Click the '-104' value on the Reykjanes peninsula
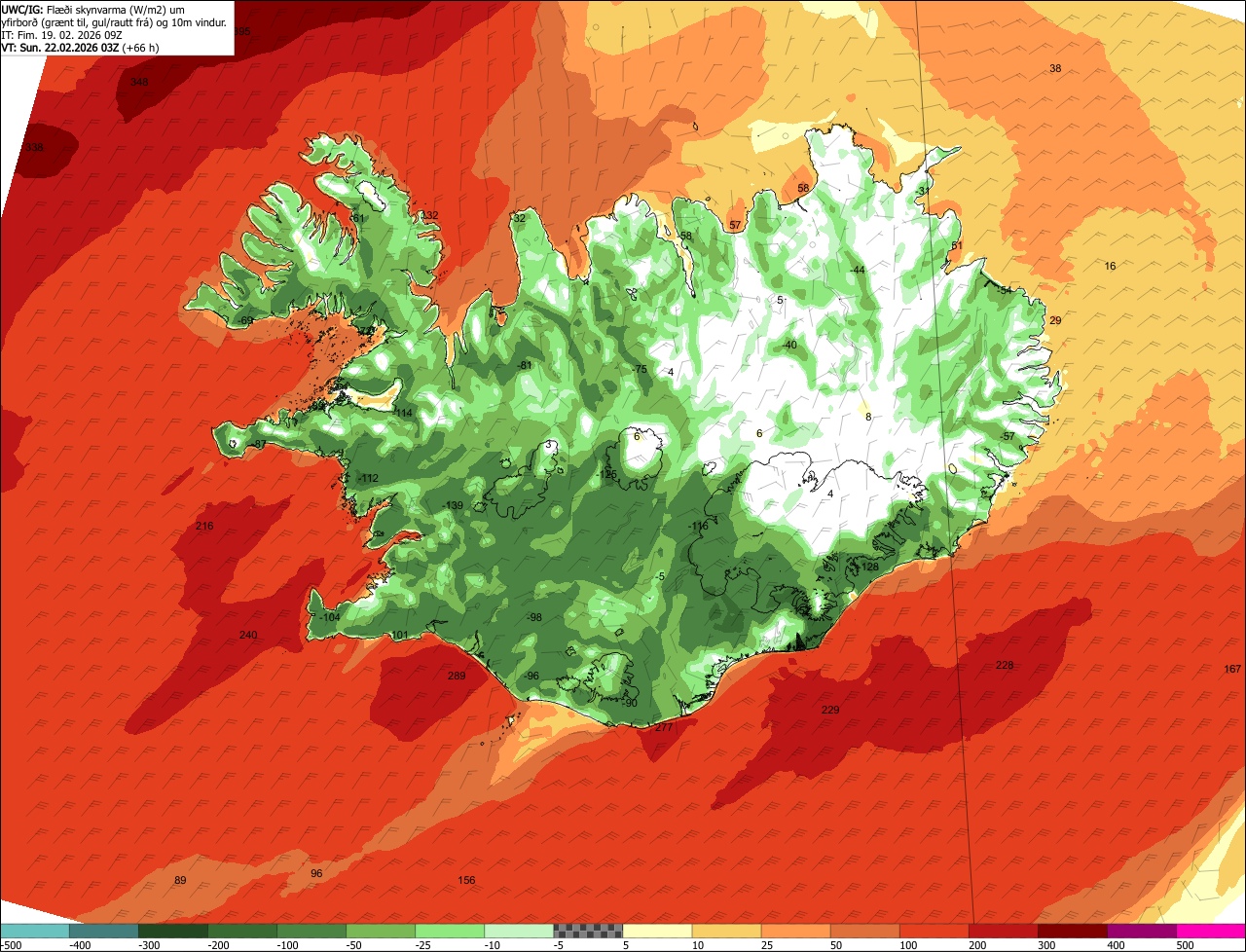This screenshot has width=1246, height=952. (330, 617)
